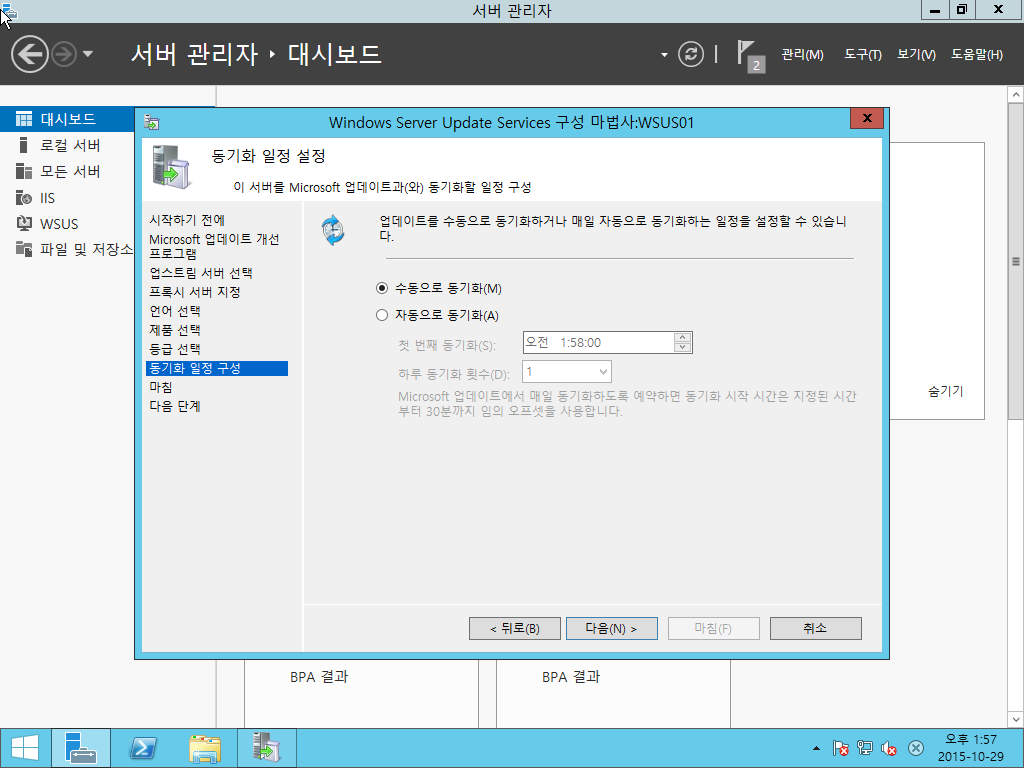Go back with the navigation arrow

pyautogui.click(x=29, y=54)
